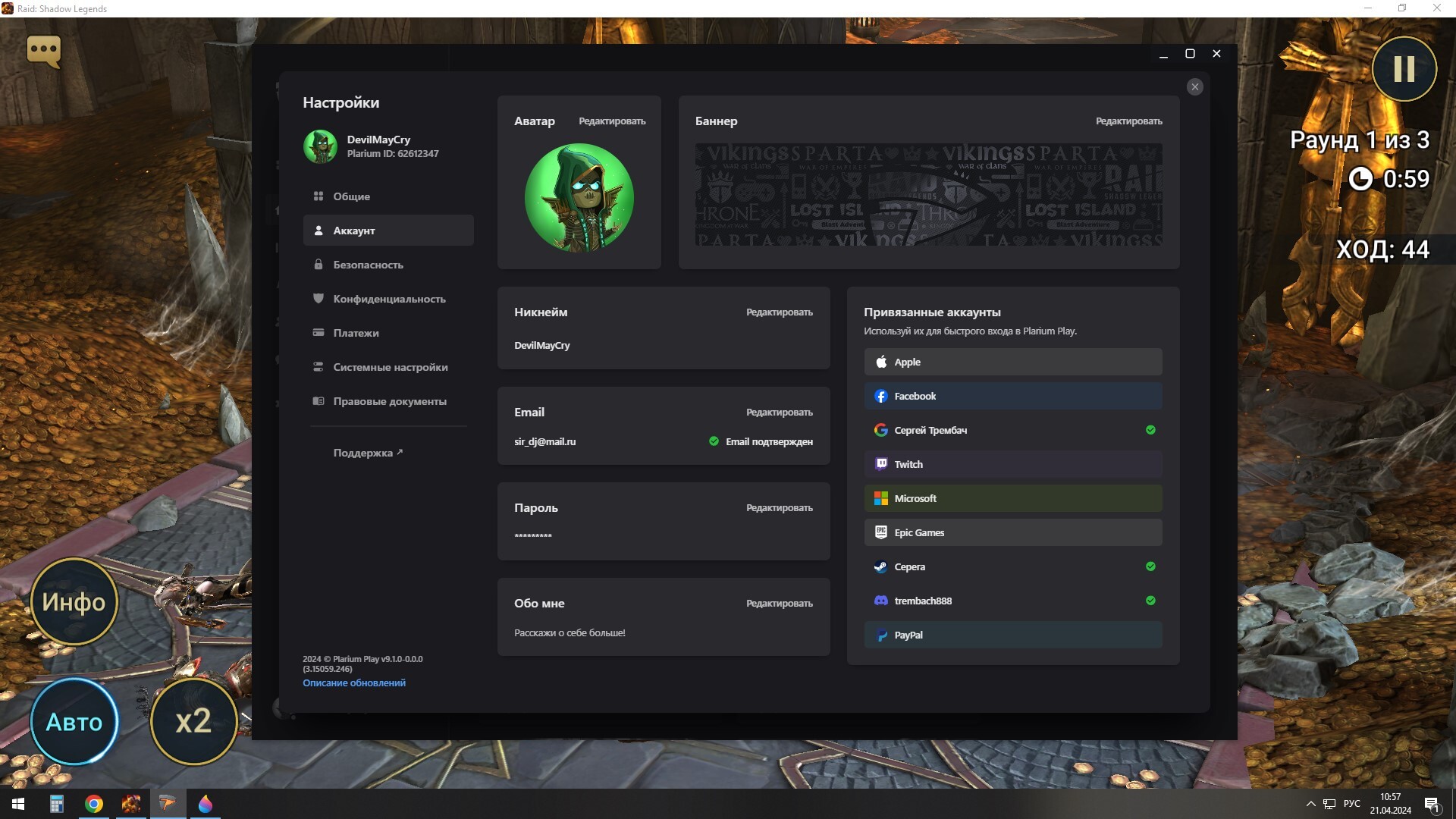Link the Twitch account
1456x819 pixels.
pos(1013,464)
